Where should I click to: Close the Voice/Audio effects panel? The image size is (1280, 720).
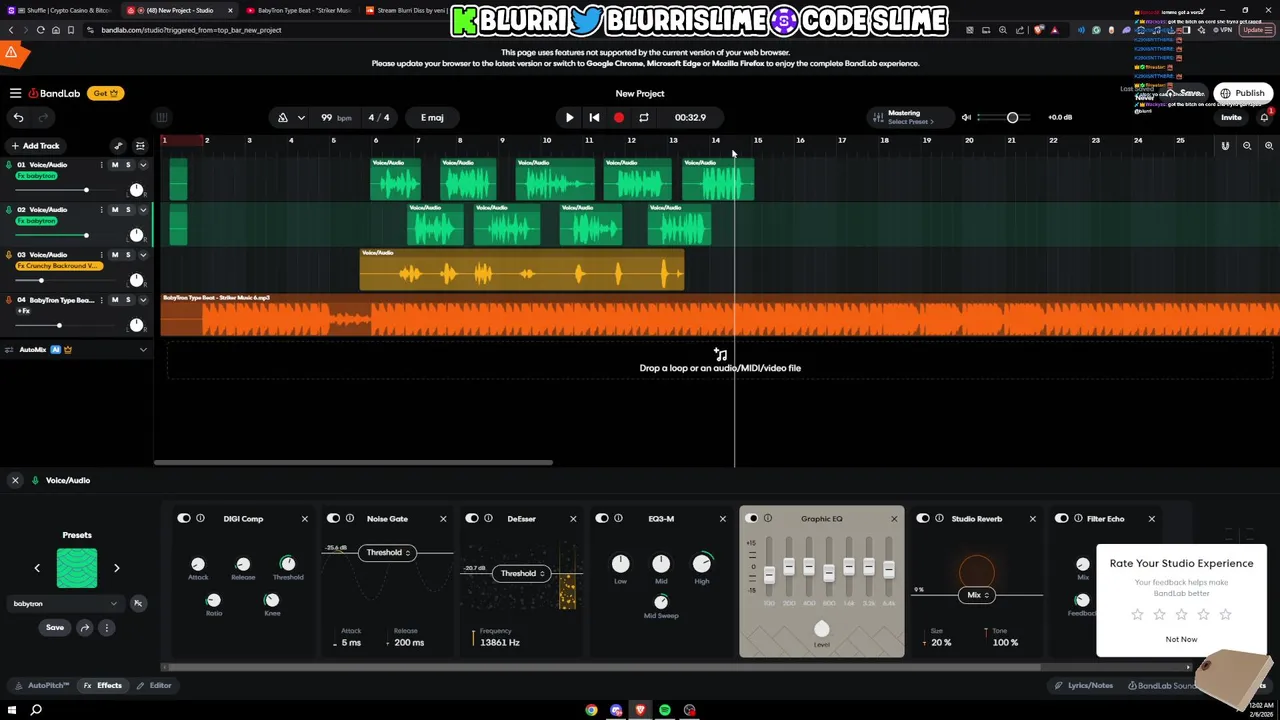point(15,481)
